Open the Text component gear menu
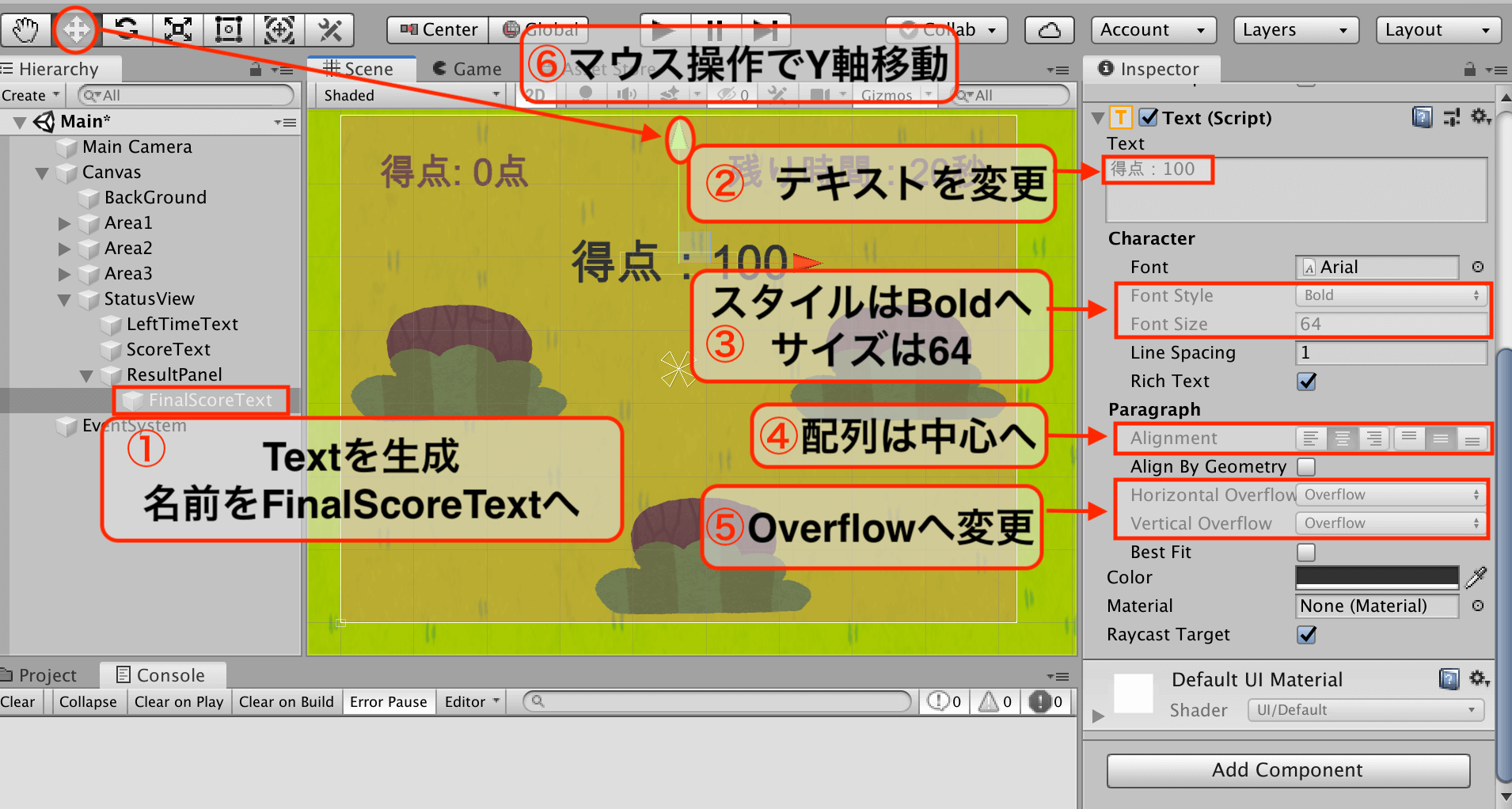 pos(1480,118)
